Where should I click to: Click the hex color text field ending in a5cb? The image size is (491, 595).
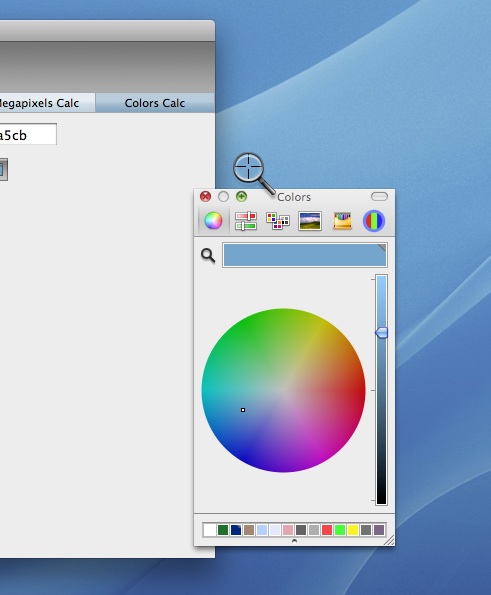[x=28, y=134]
